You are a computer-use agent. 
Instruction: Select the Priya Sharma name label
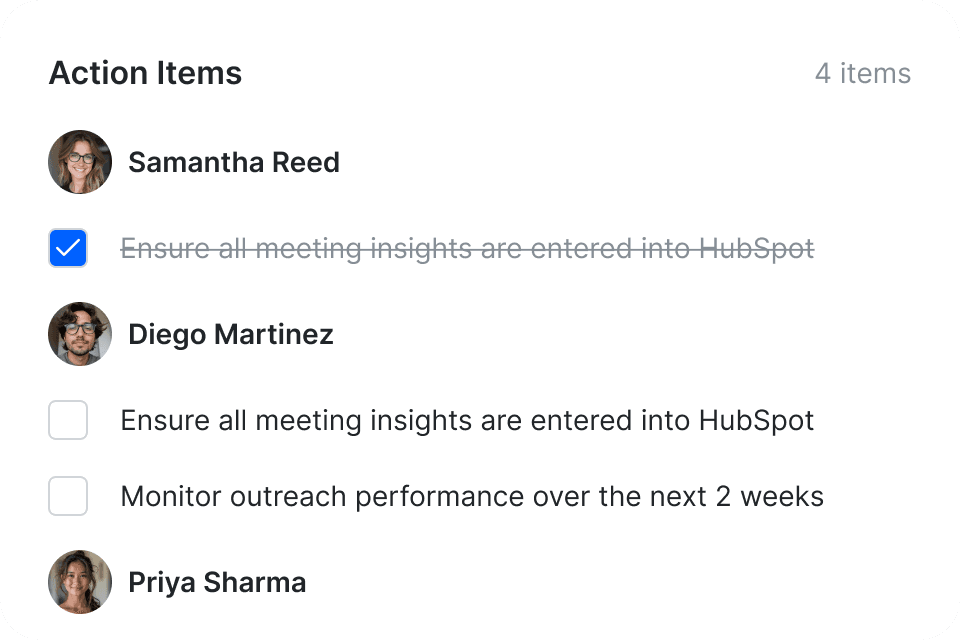point(217,582)
